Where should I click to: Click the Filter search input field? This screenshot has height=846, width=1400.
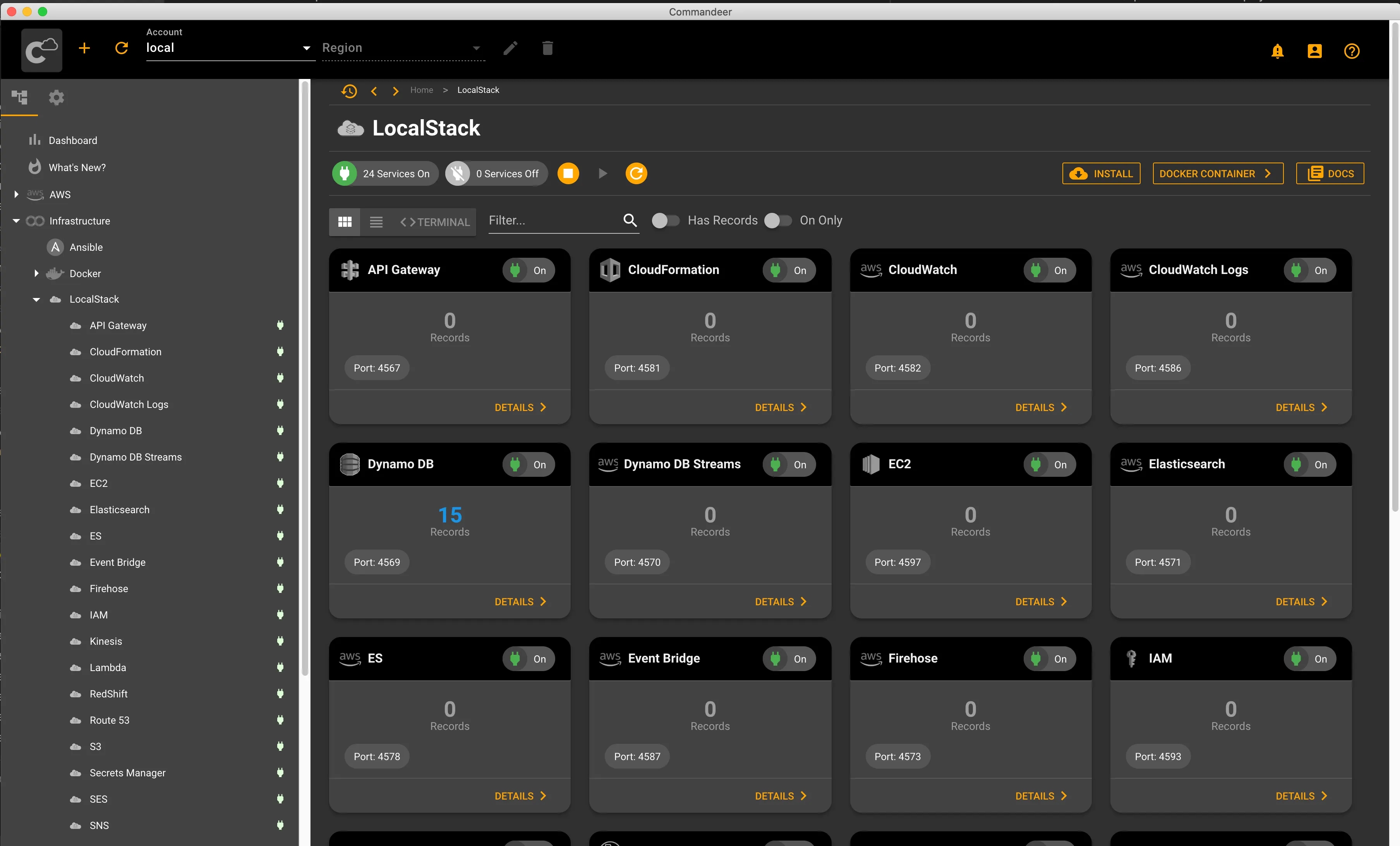(551, 220)
